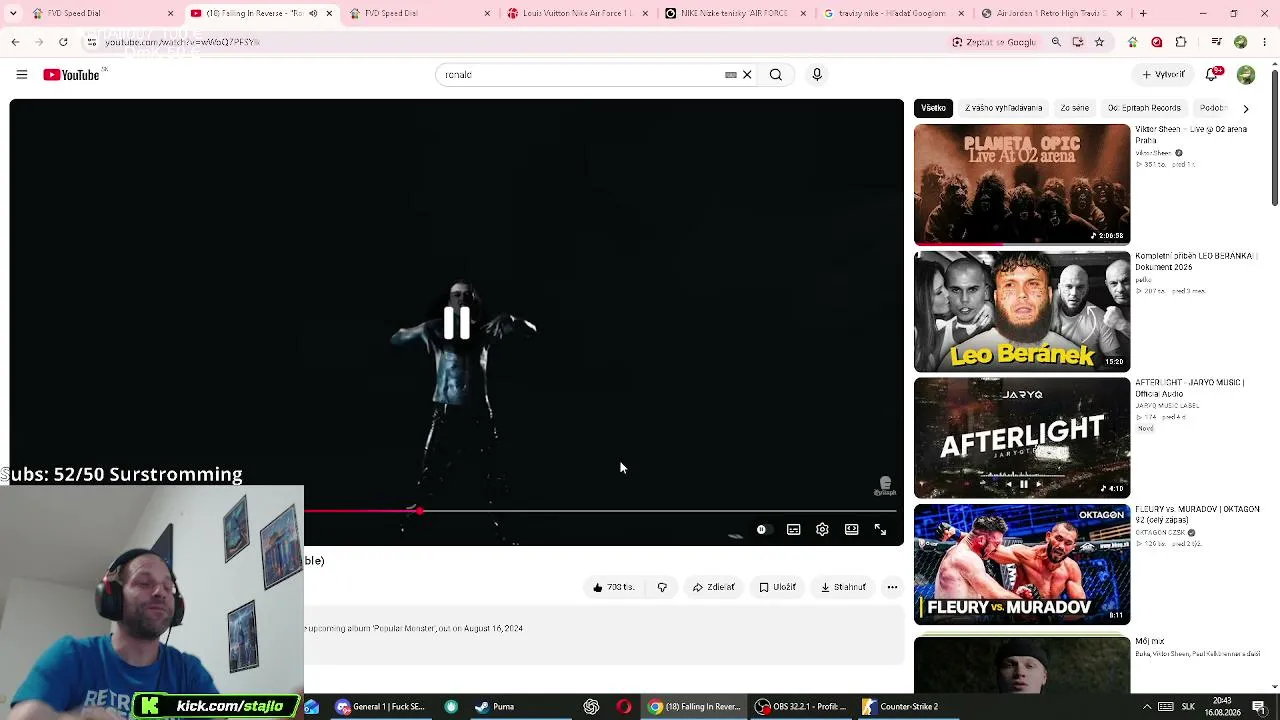
Task: Open 'Viktor Sheen - Live @ O2 arena' title
Action: [1190, 135]
